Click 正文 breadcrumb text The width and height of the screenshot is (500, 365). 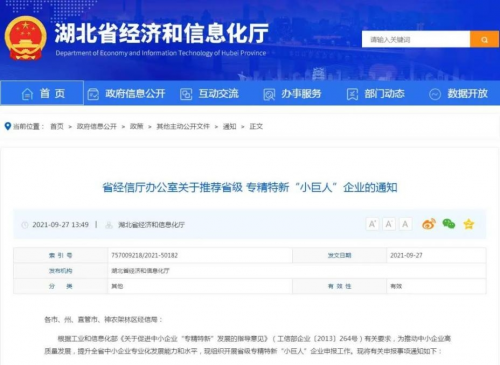[256, 126]
